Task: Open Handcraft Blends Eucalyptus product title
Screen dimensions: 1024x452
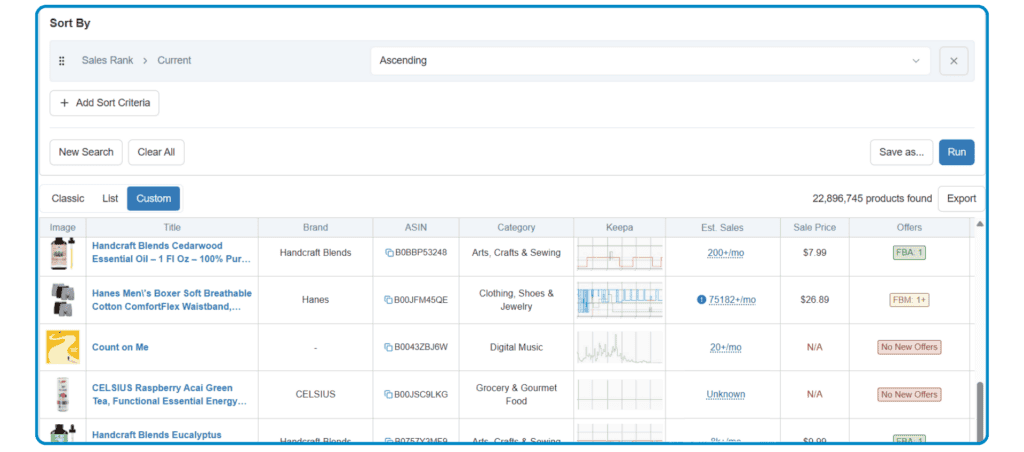Action: coord(157,435)
